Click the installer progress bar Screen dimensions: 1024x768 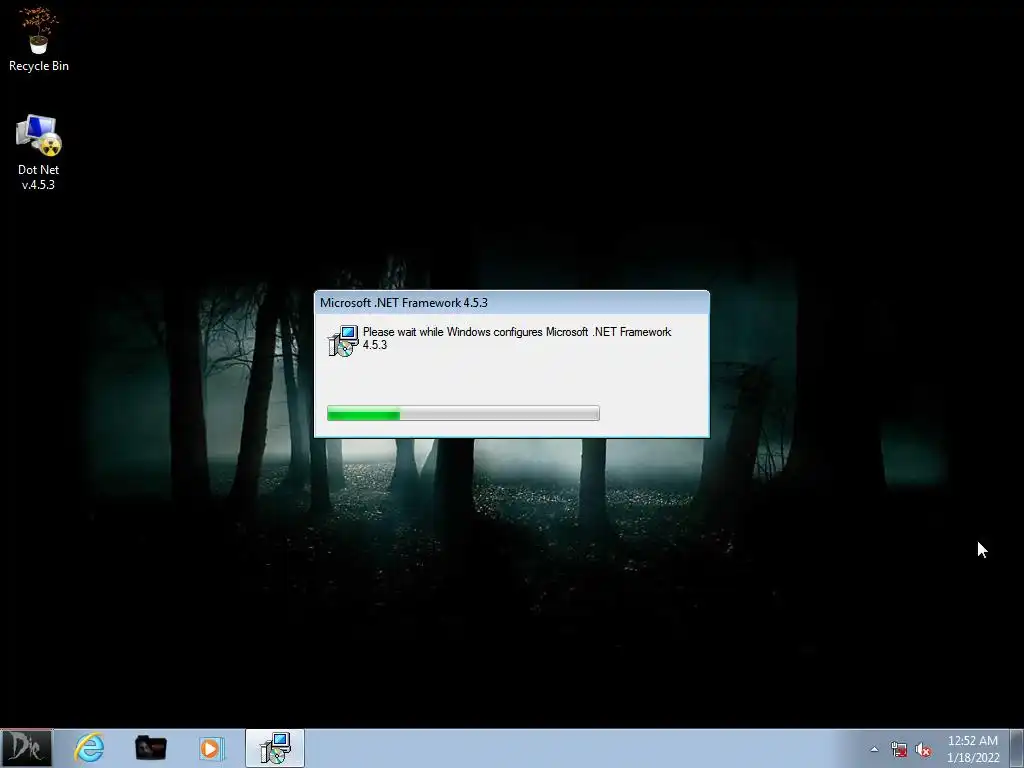pos(463,413)
